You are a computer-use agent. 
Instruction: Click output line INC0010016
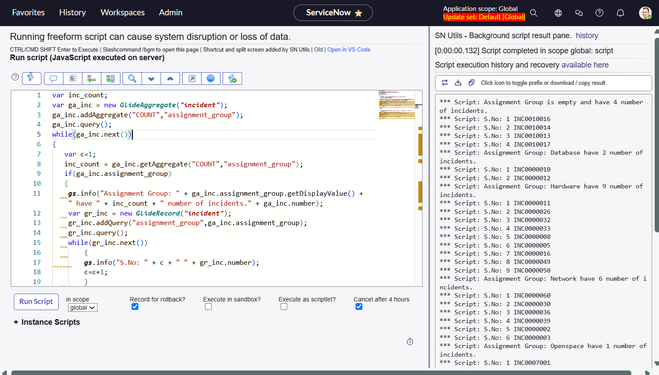tap(495, 119)
